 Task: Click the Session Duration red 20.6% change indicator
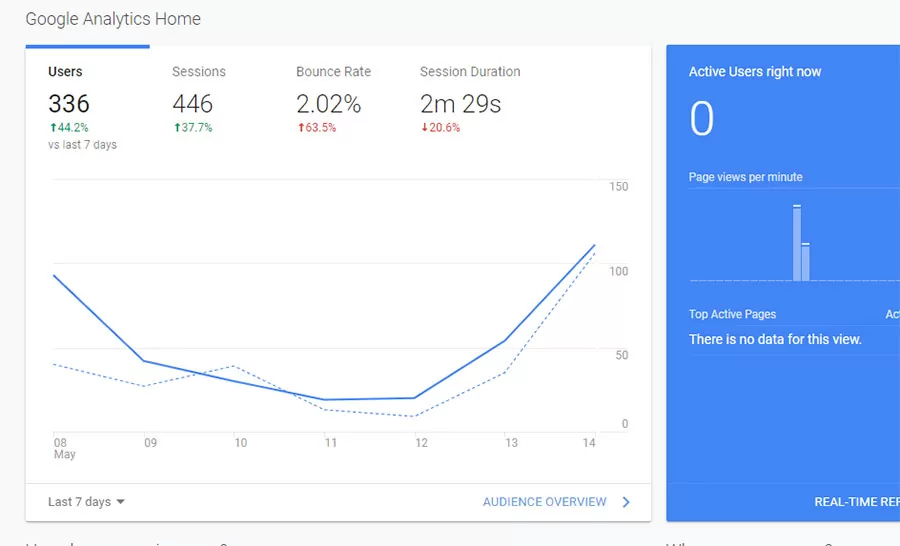pos(440,128)
